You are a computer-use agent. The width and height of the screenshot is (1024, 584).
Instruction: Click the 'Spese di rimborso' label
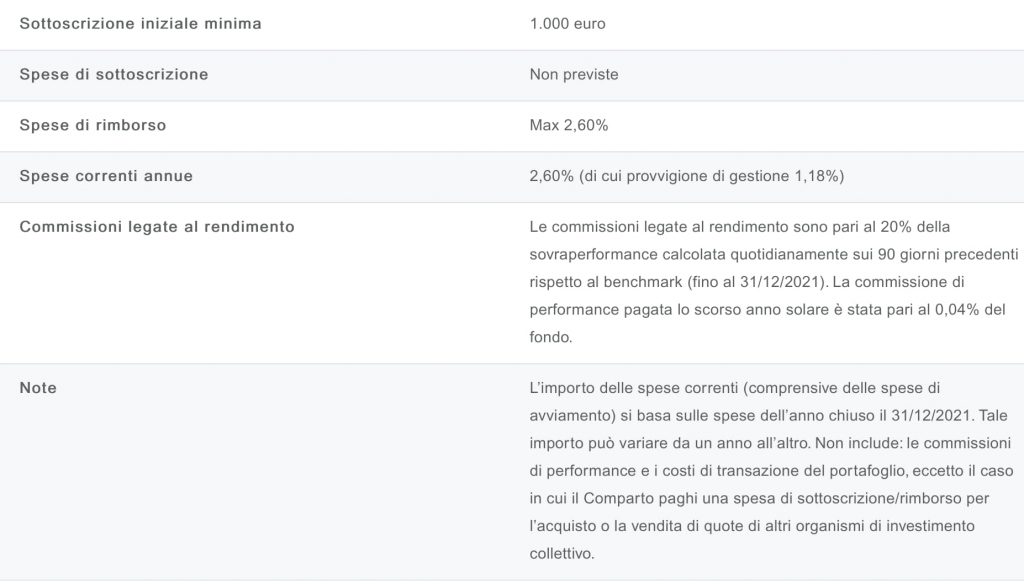pyautogui.click(x=93, y=125)
